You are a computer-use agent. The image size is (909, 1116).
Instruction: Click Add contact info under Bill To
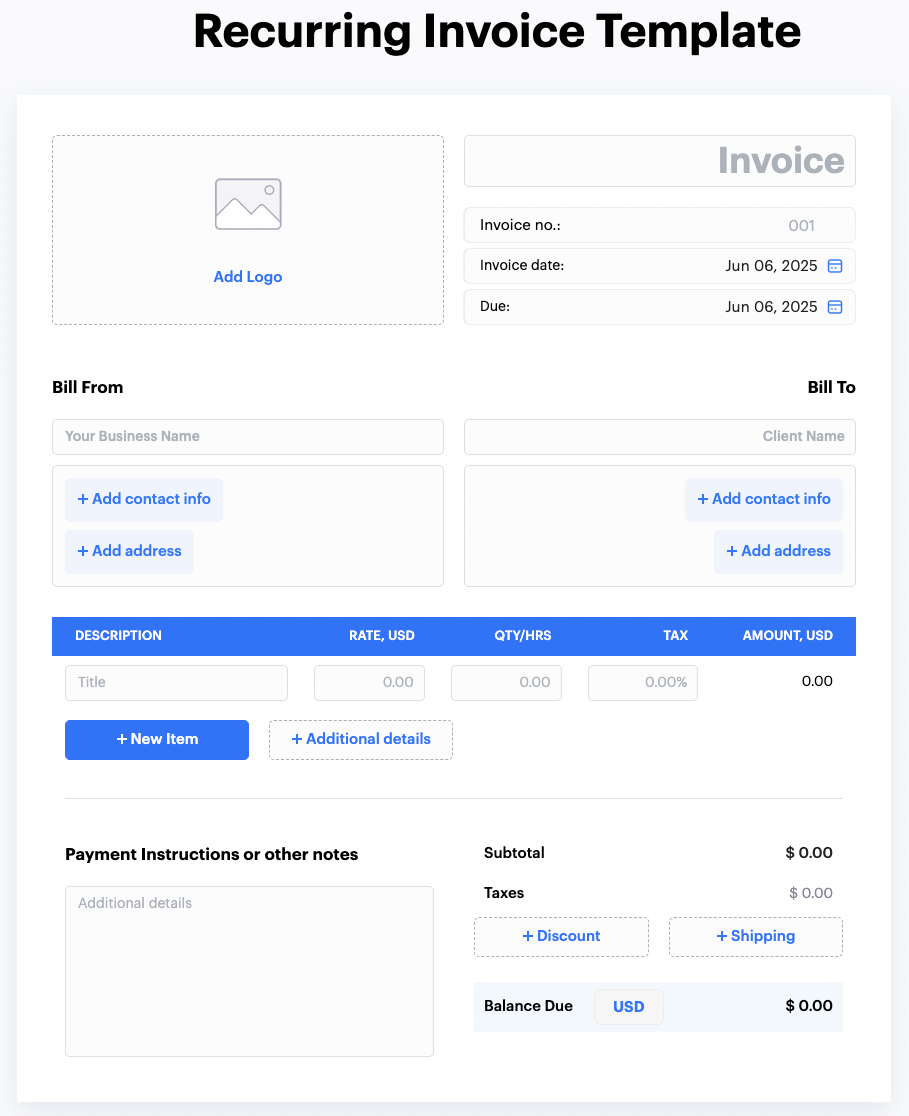coord(763,499)
